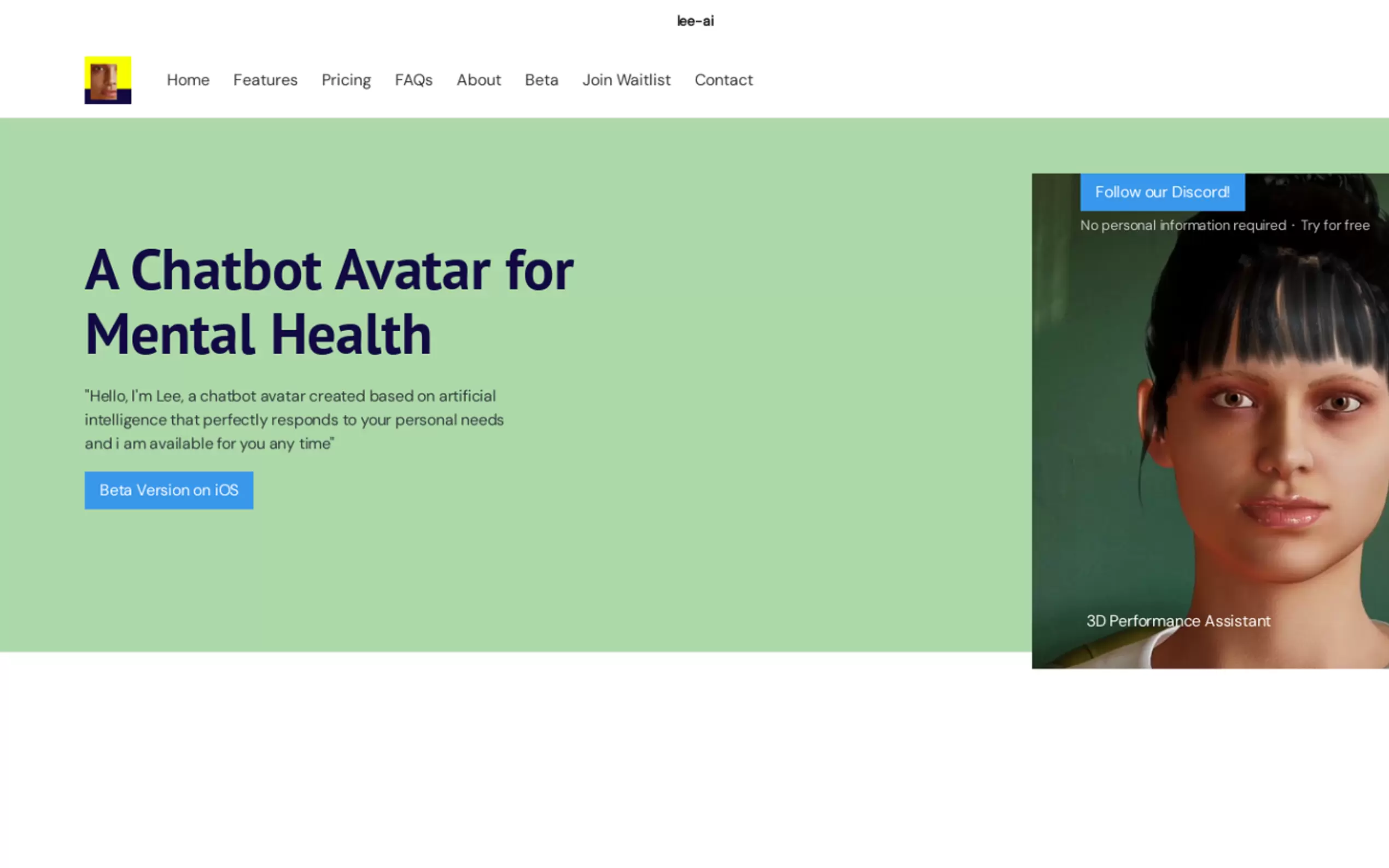Navigate to the About page
This screenshot has width=1389, height=868.
pos(478,80)
